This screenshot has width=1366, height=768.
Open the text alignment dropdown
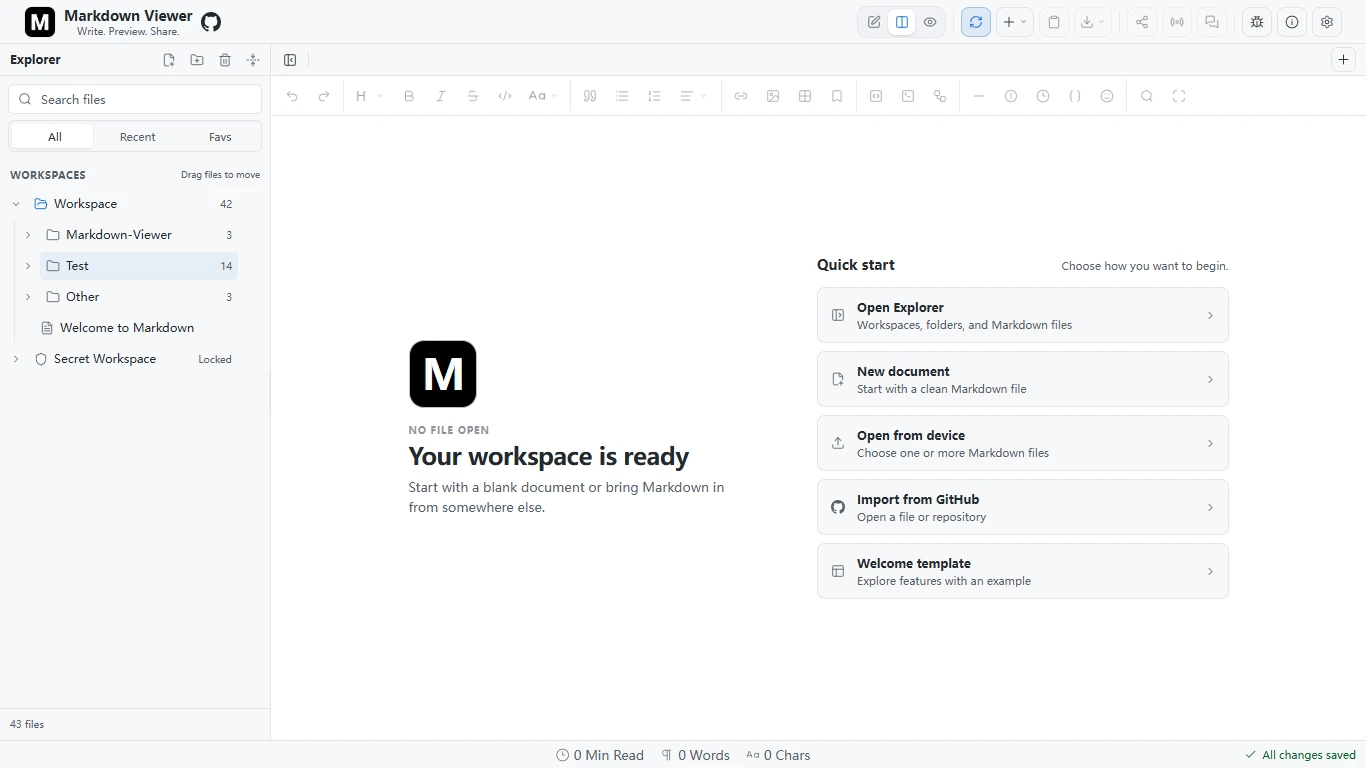(693, 96)
